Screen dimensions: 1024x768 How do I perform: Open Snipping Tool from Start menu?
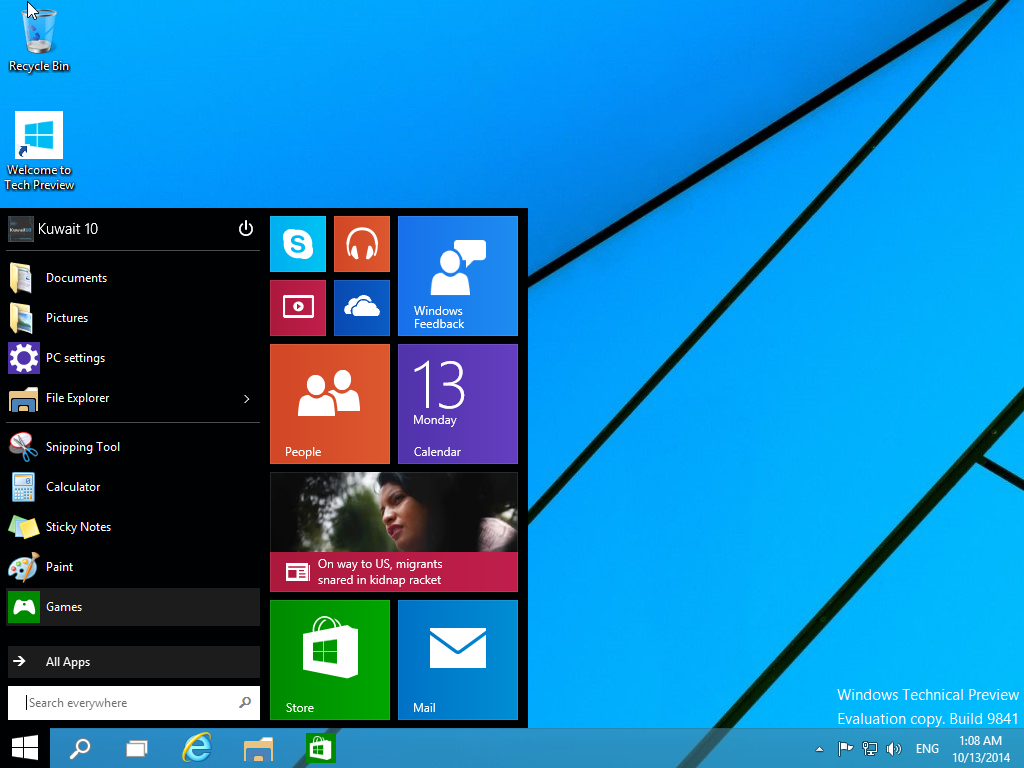coord(84,446)
